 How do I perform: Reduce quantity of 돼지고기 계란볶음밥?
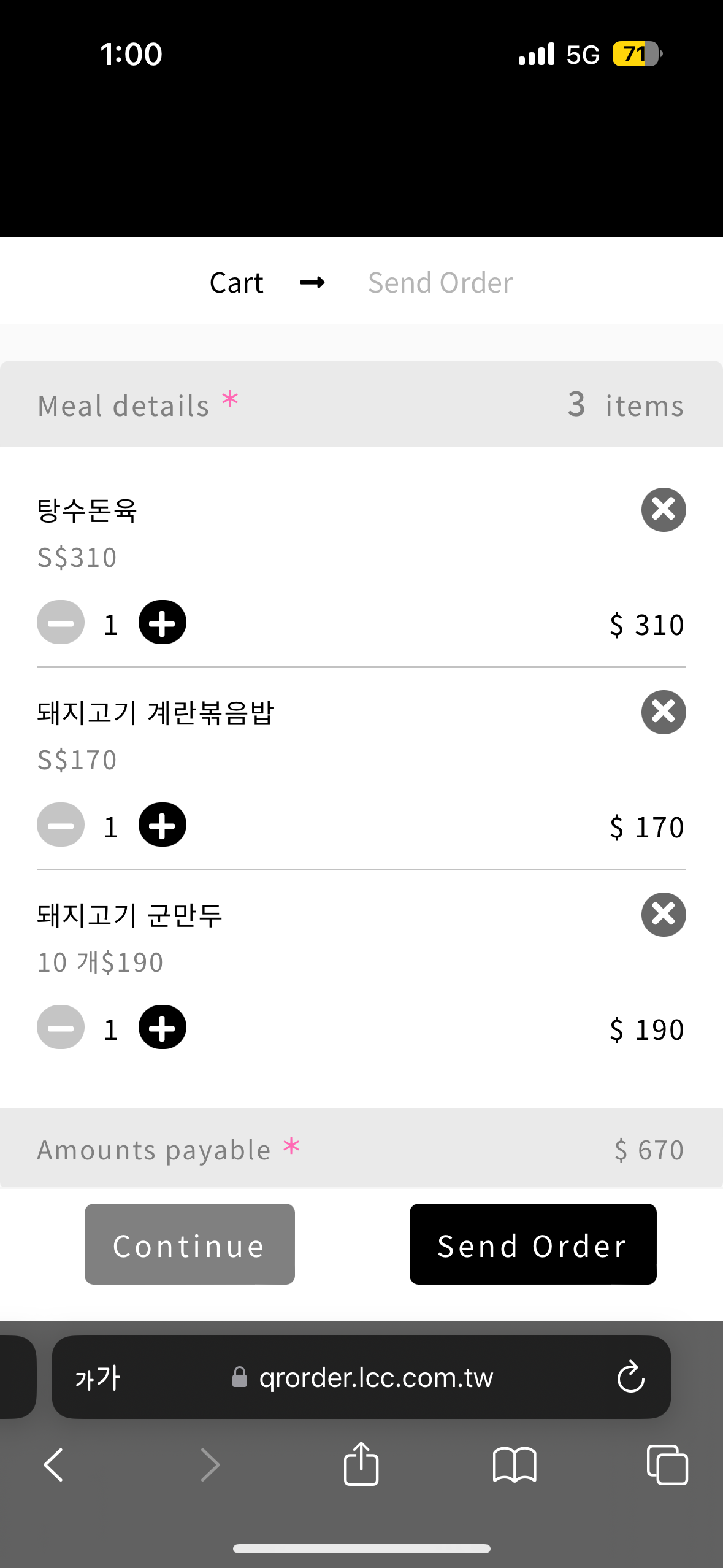(x=61, y=824)
